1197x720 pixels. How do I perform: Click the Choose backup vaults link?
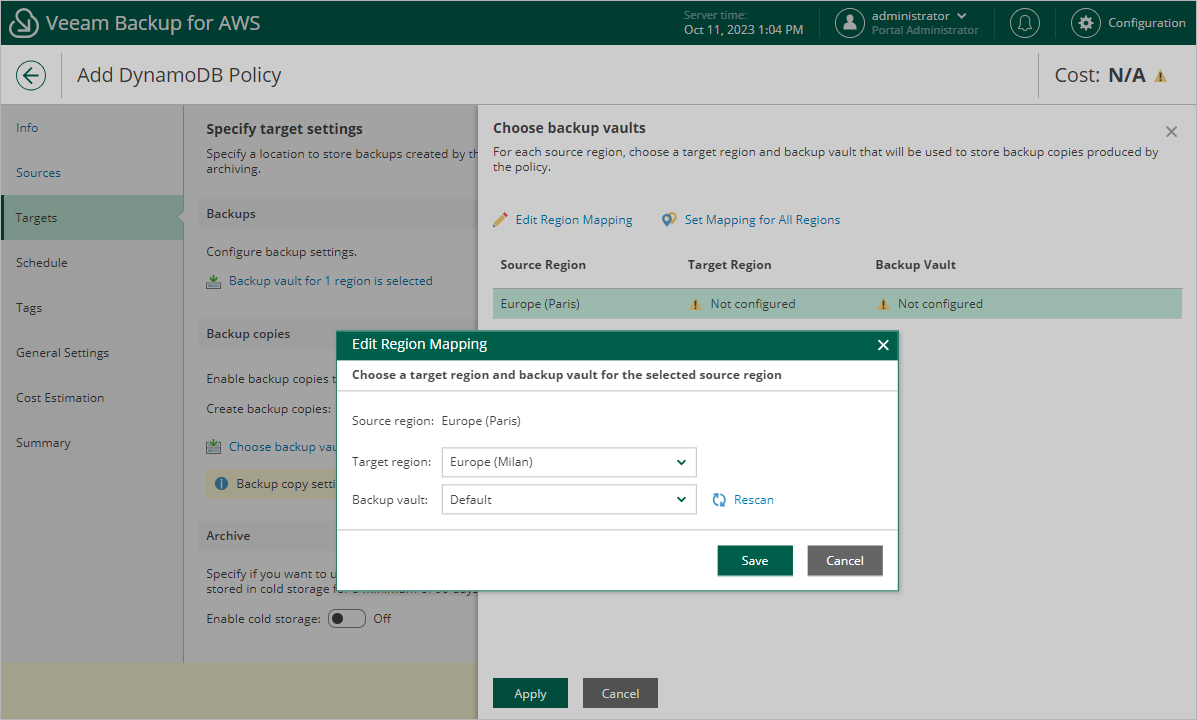(282, 447)
